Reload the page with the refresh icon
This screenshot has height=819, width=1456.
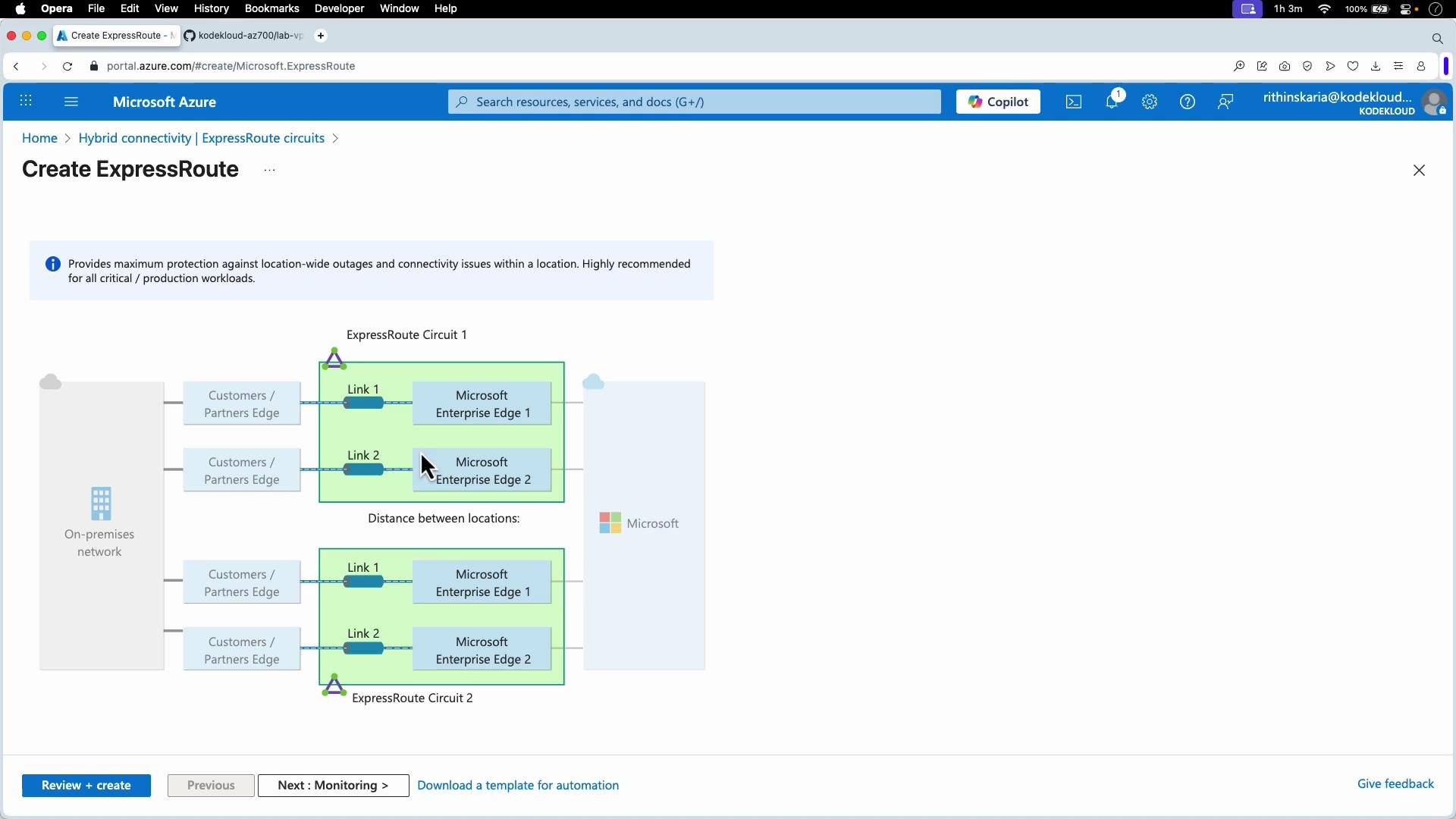coord(67,67)
